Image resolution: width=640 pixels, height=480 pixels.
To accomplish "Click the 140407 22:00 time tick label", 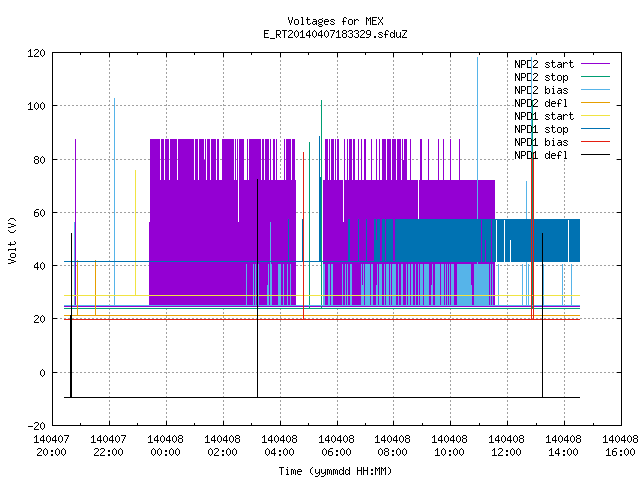I will point(108,446).
